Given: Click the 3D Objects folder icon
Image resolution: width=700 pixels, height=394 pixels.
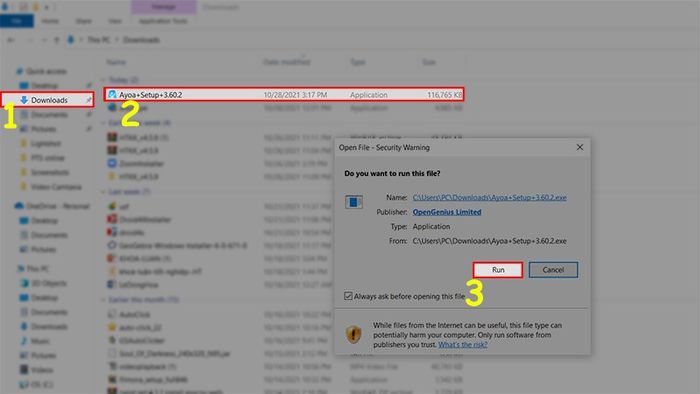Looking at the screenshot, I should tap(24, 283).
